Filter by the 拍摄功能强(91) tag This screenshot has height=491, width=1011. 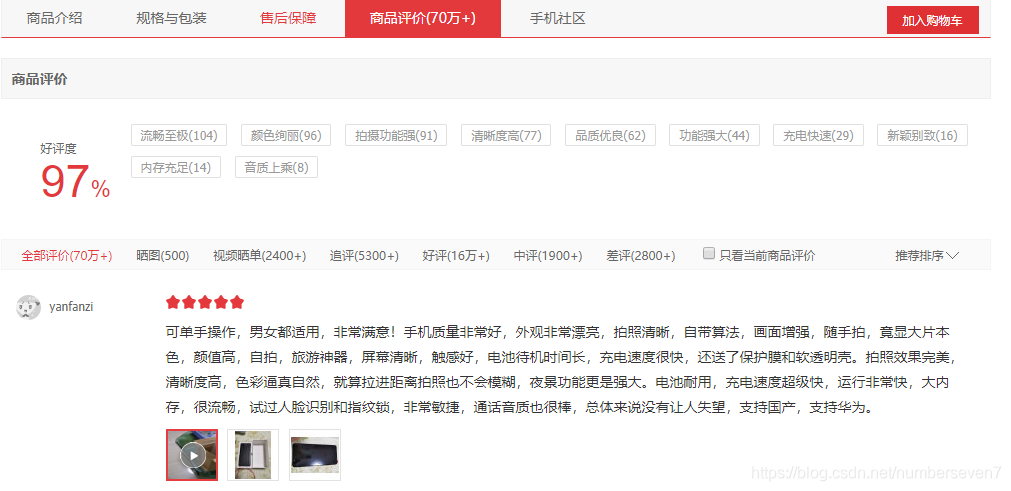pos(396,135)
